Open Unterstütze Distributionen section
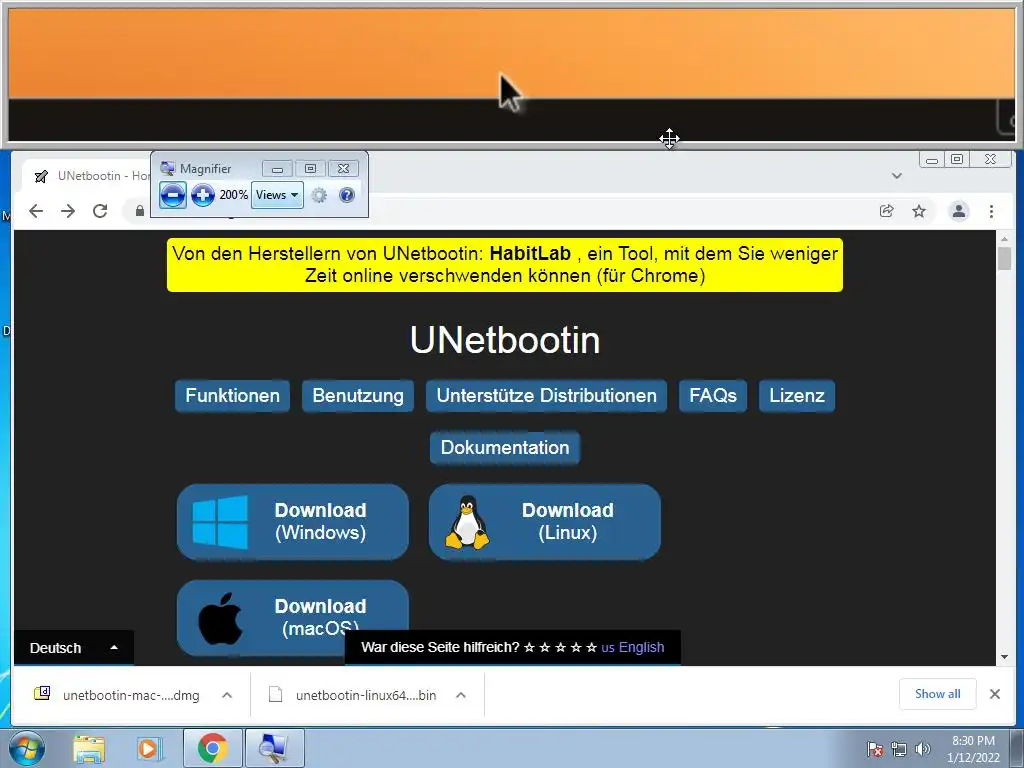 pyautogui.click(x=547, y=396)
